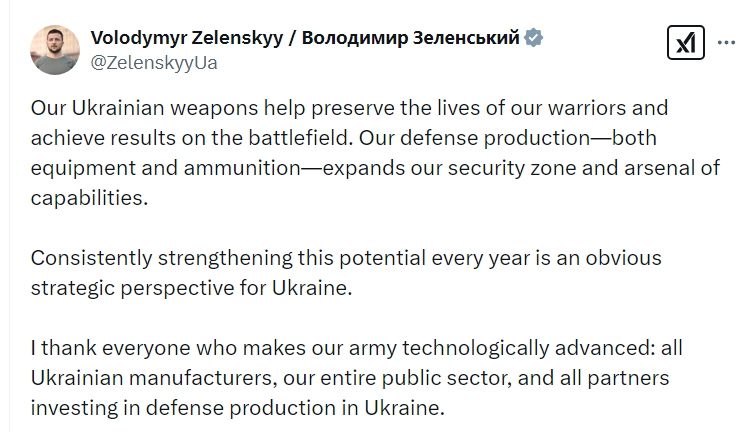The image size is (749, 432).
Task: Click the word "battlefield" in the post
Action: 300,138
